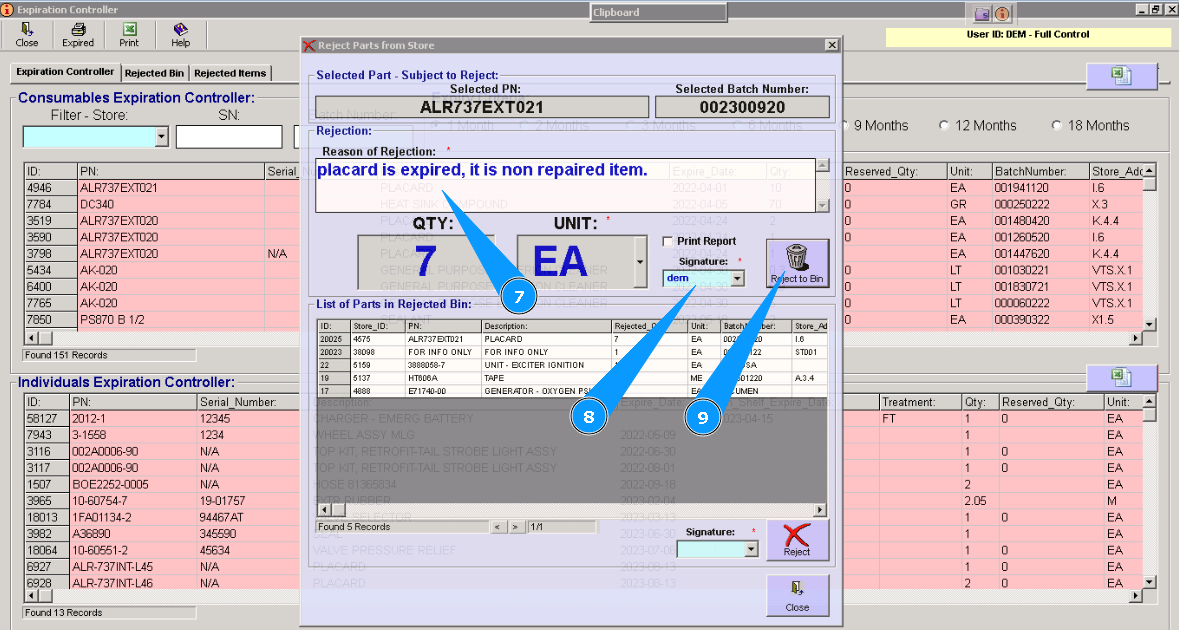Select consumables row ID 7784 DC340
The image size is (1179, 630).
pyautogui.click(x=583, y=204)
